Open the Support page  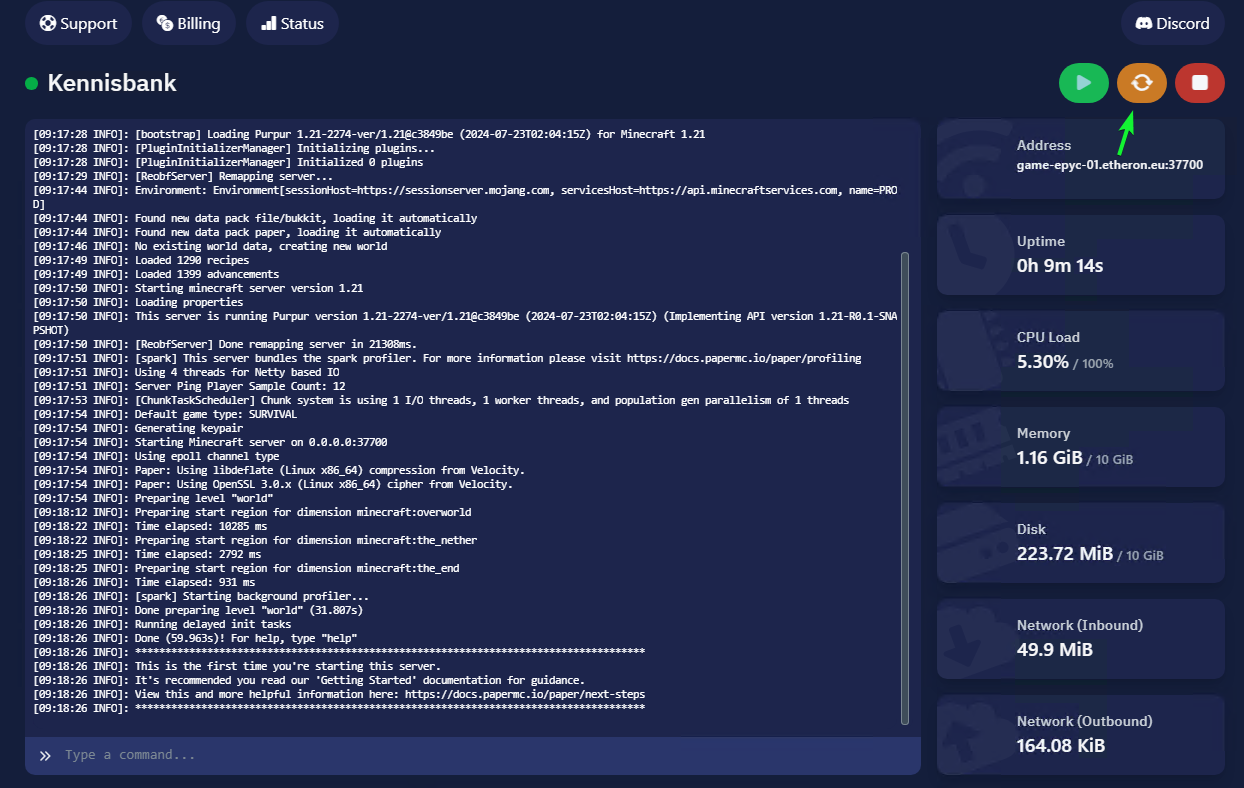79,23
